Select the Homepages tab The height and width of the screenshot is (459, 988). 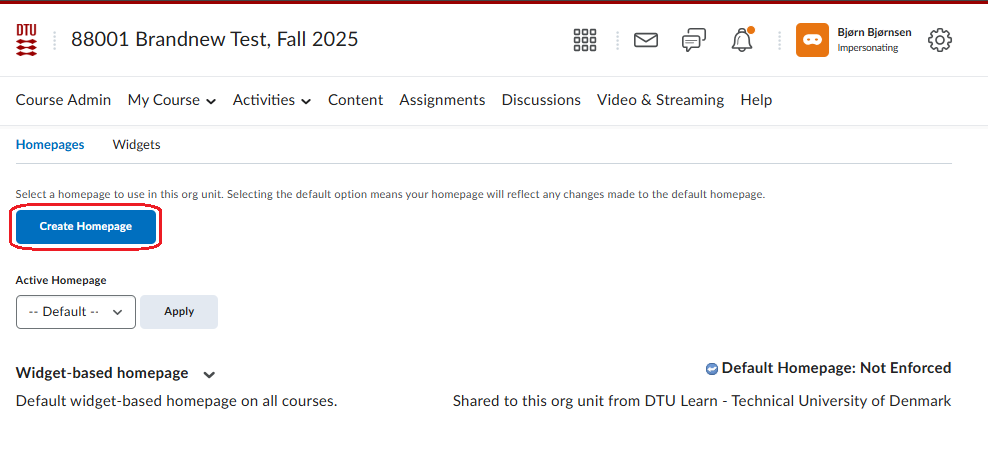(x=50, y=145)
